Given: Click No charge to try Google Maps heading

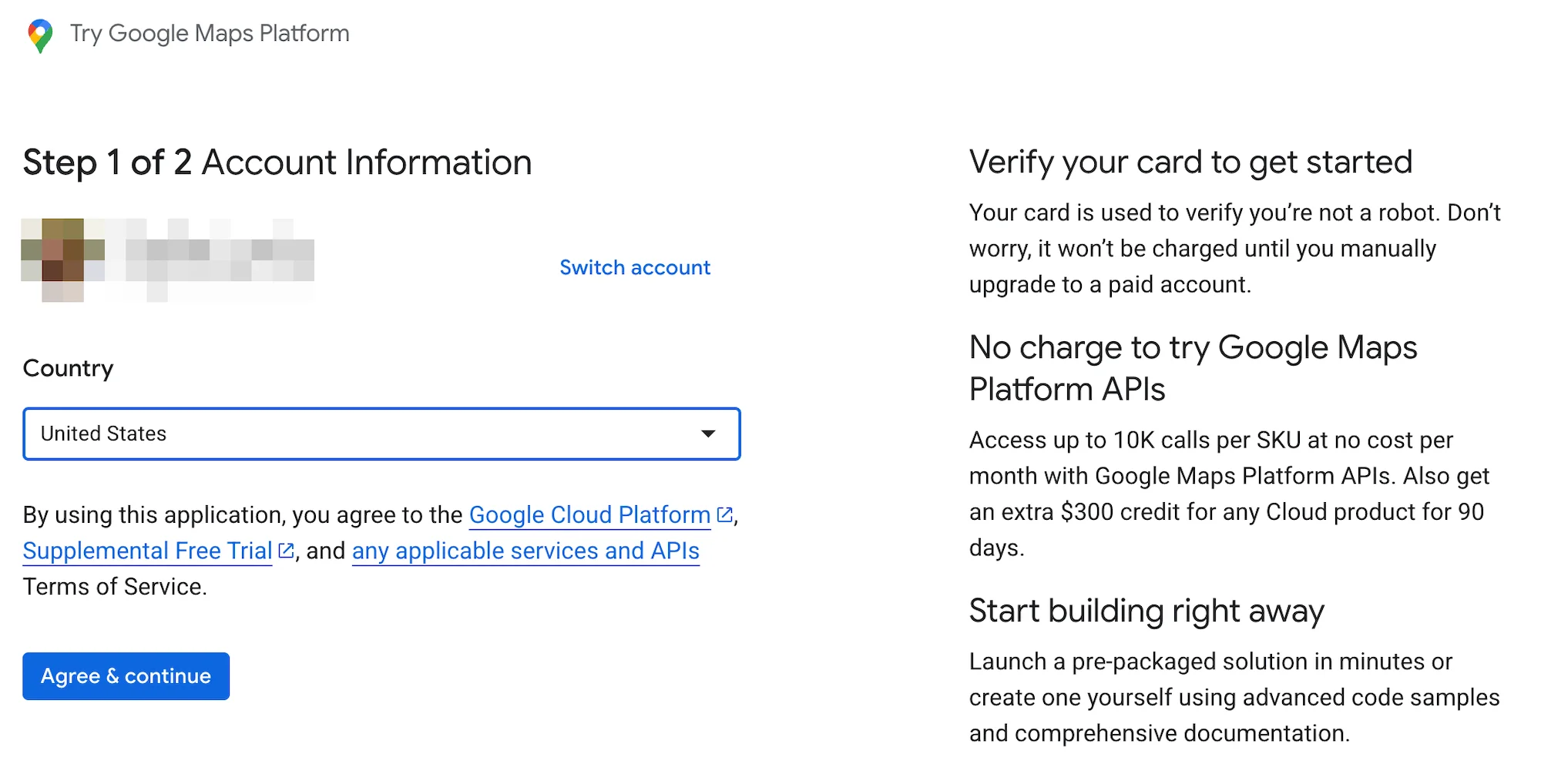Looking at the screenshot, I should pos(1193,368).
